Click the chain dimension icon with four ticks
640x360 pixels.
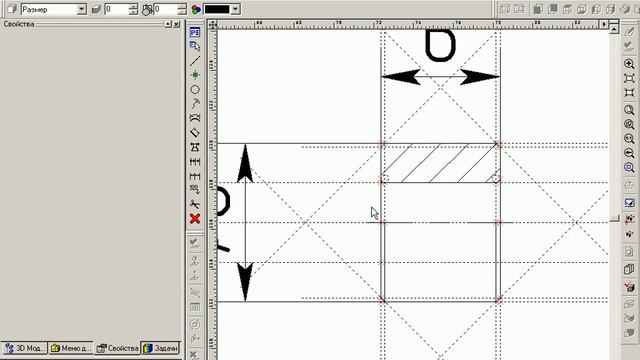195,162
